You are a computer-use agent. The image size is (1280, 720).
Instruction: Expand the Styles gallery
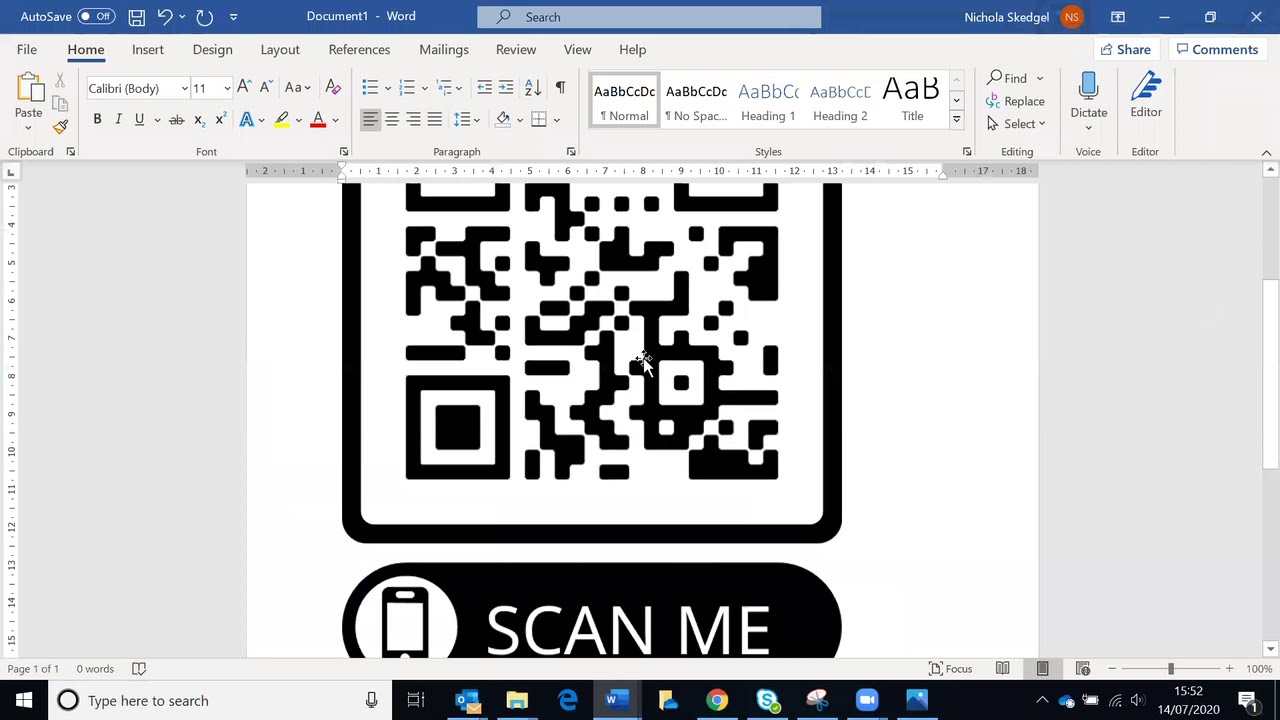click(x=956, y=120)
